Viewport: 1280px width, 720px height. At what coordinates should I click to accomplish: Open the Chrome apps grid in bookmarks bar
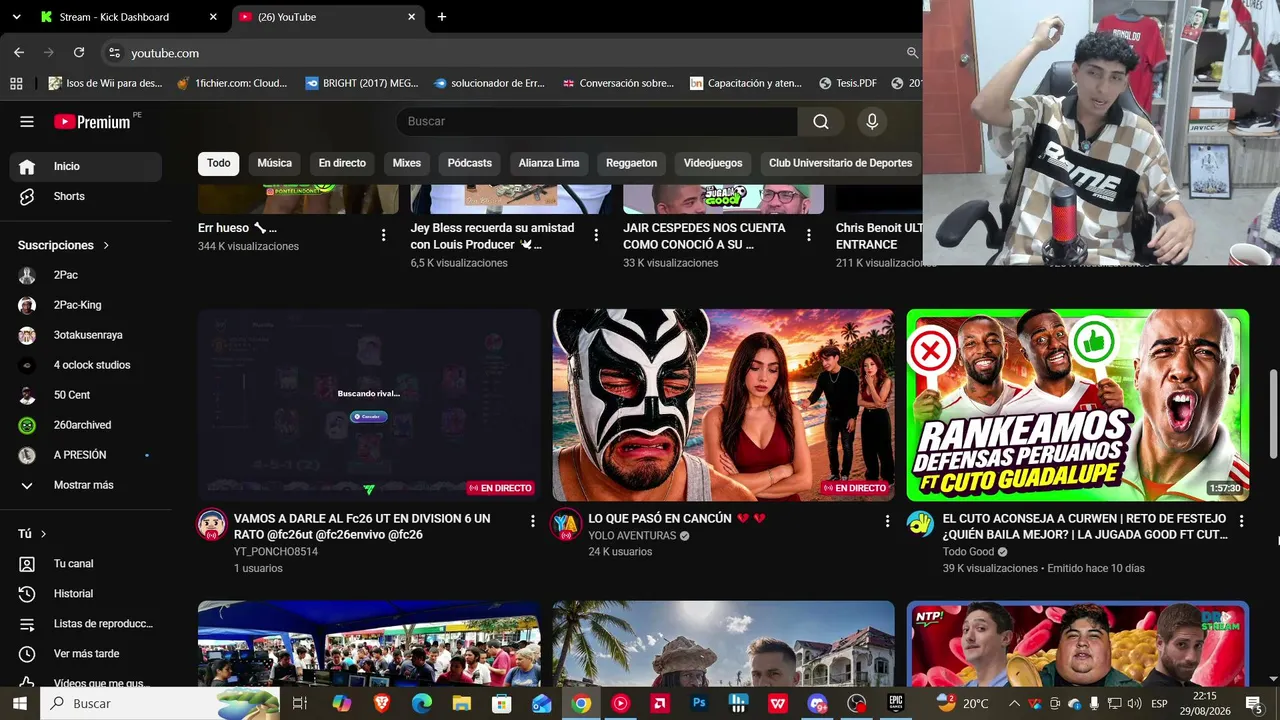[x=15, y=83]
